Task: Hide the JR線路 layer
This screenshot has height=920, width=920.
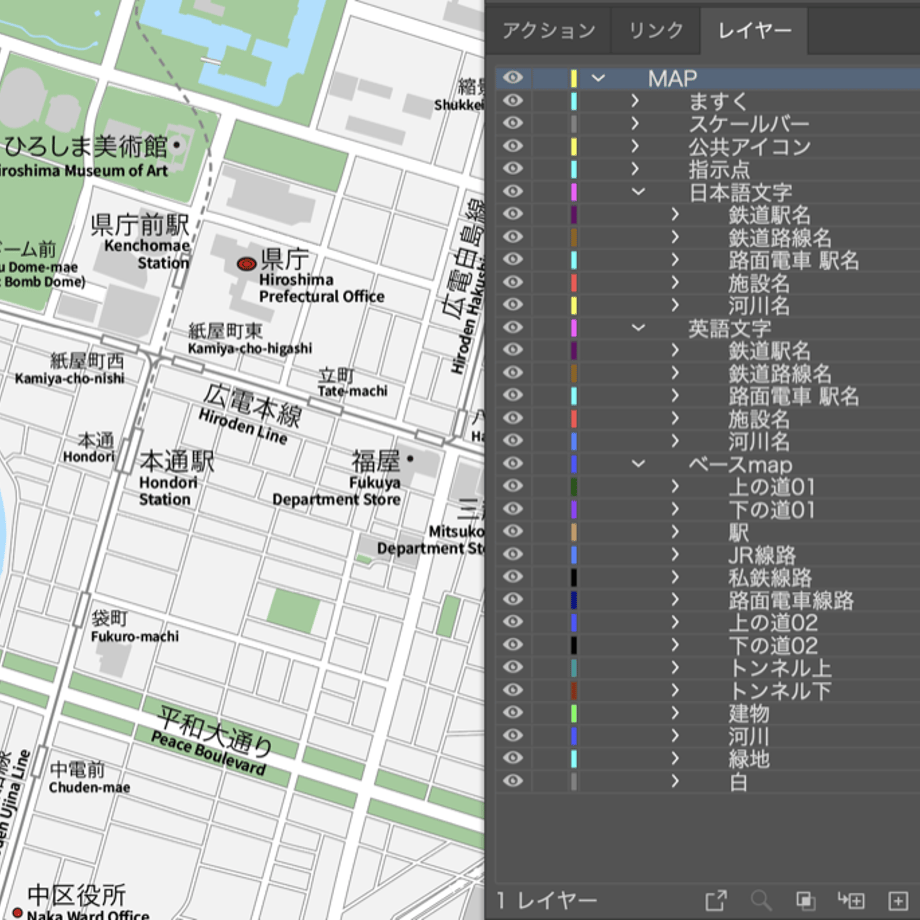Action: point(513,554)
